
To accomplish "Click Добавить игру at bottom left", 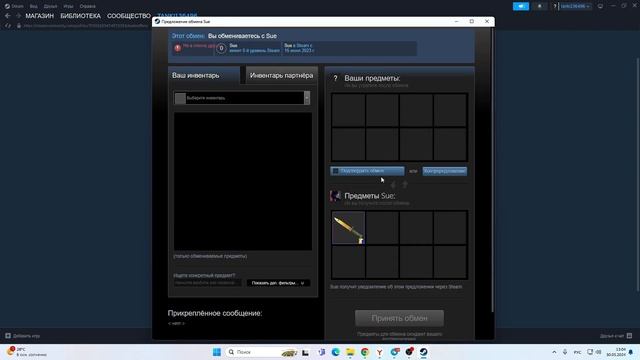I will coord(23,336).
